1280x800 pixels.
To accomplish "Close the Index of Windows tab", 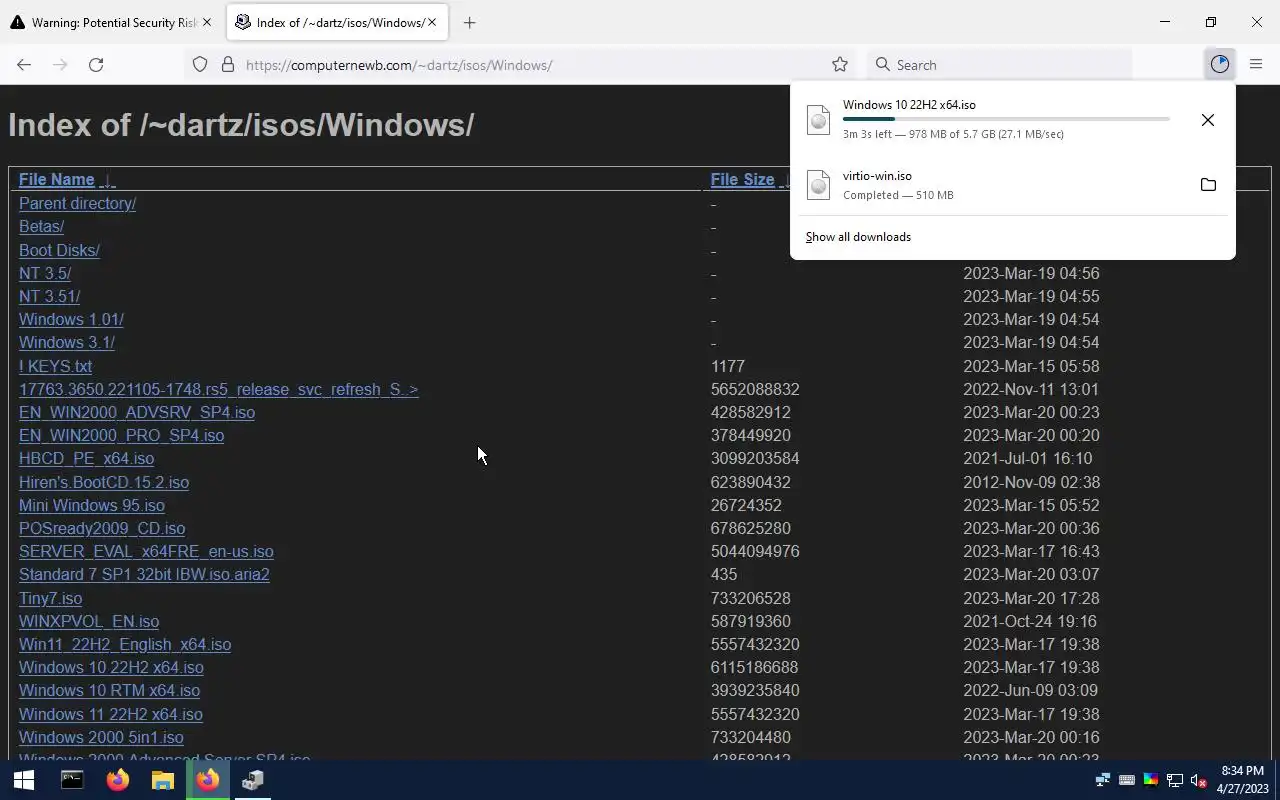I will click(x=431, y=22).
